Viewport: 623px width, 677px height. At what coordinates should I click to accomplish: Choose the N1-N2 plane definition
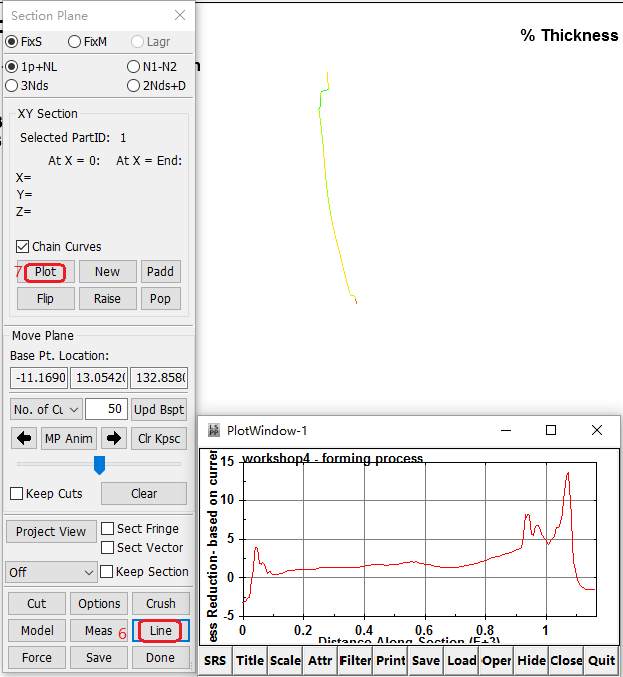(133, 67)
